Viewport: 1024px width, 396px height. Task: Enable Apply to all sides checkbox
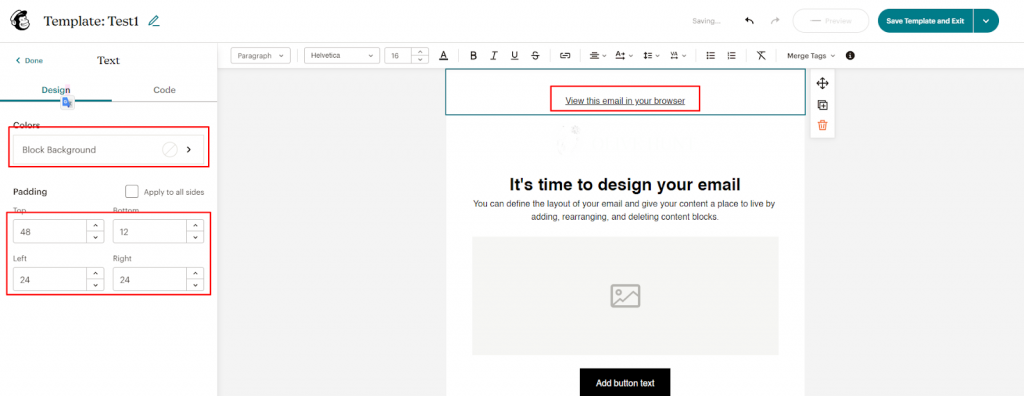point(132,191)
